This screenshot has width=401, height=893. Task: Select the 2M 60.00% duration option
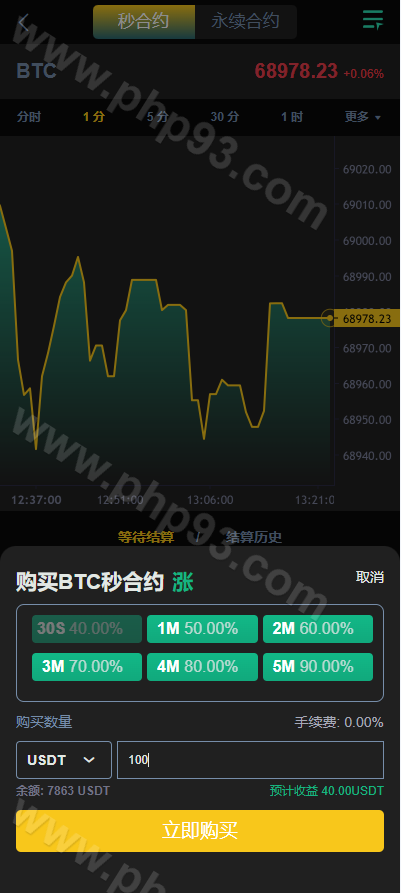click(318, 629)
